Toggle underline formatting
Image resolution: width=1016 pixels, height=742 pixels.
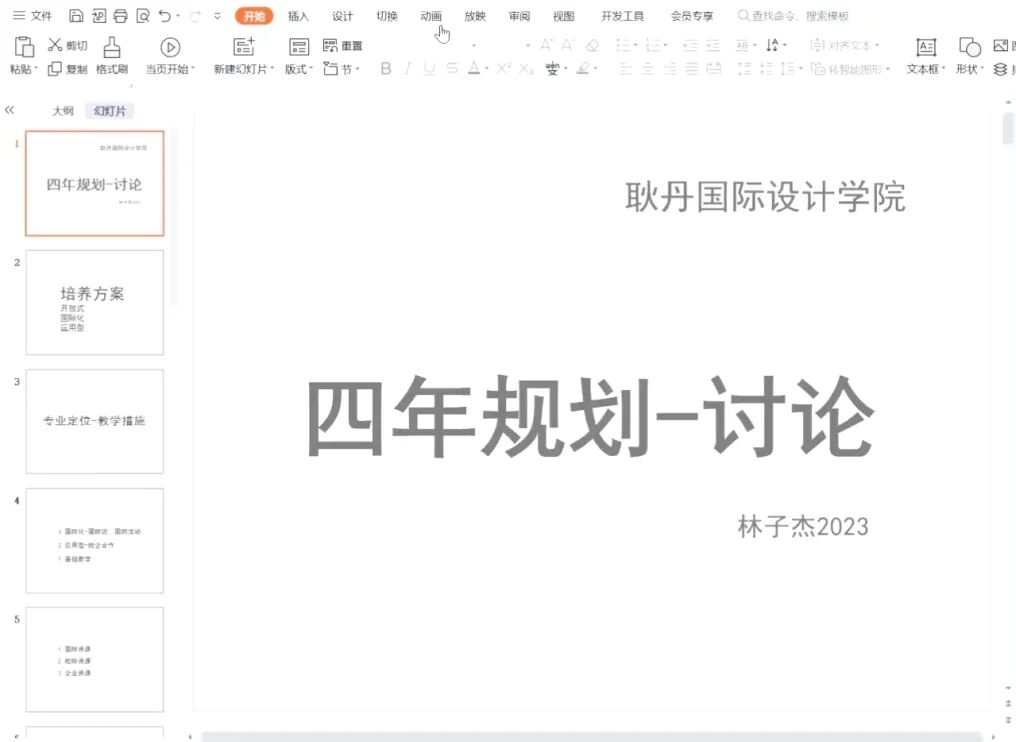pos(428,69)
